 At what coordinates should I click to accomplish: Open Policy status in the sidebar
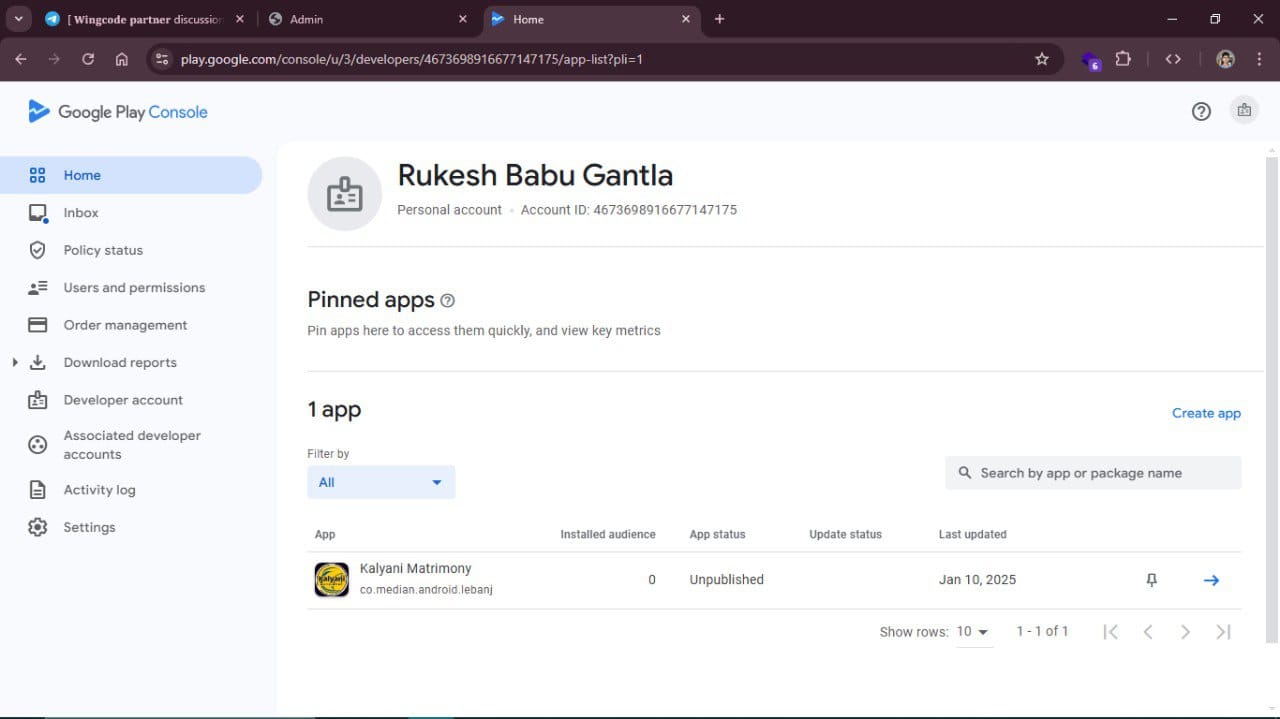coord(131,250)
